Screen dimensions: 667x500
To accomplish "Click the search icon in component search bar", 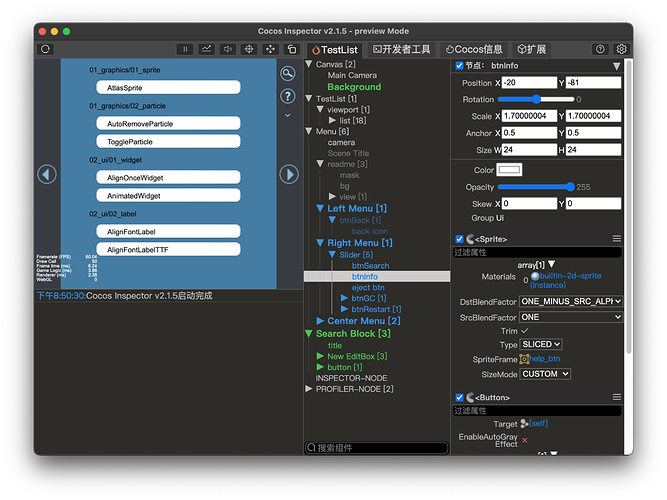I will [x=311, y=448].
